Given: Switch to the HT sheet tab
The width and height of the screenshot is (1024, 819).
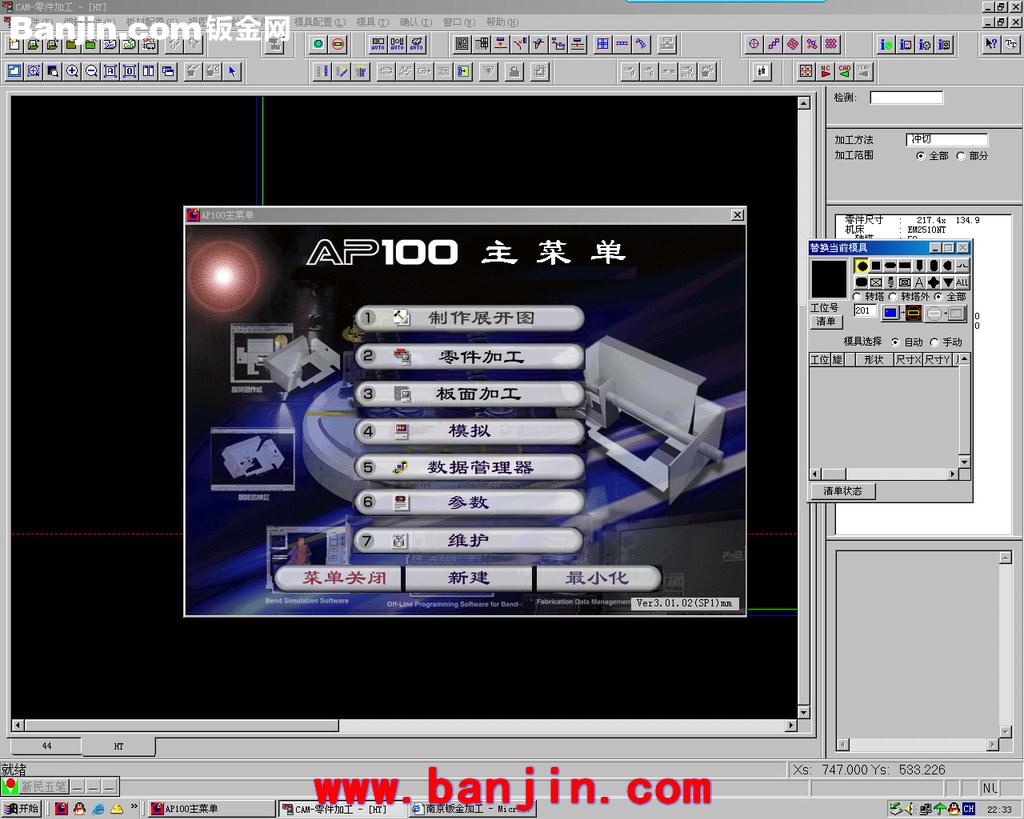Looking at the screenshot, I should pyautogui.click(x=118, y=746).
